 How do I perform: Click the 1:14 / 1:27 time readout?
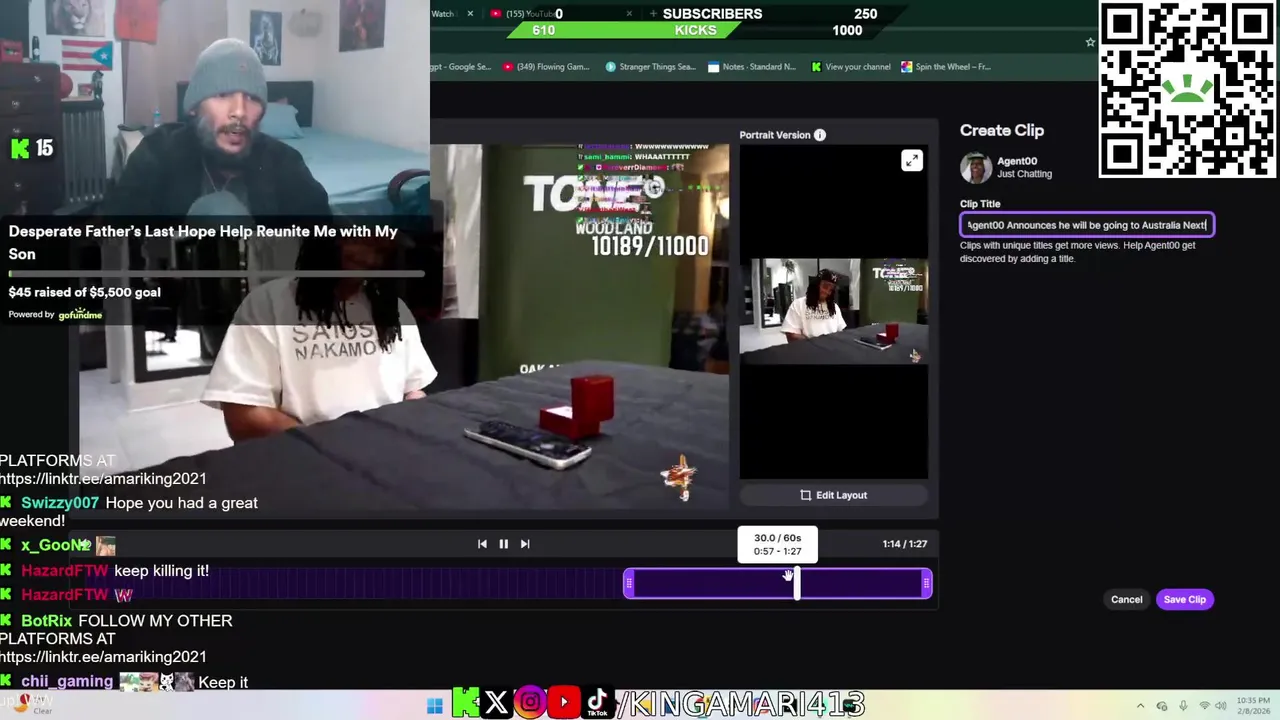point(904,544)
